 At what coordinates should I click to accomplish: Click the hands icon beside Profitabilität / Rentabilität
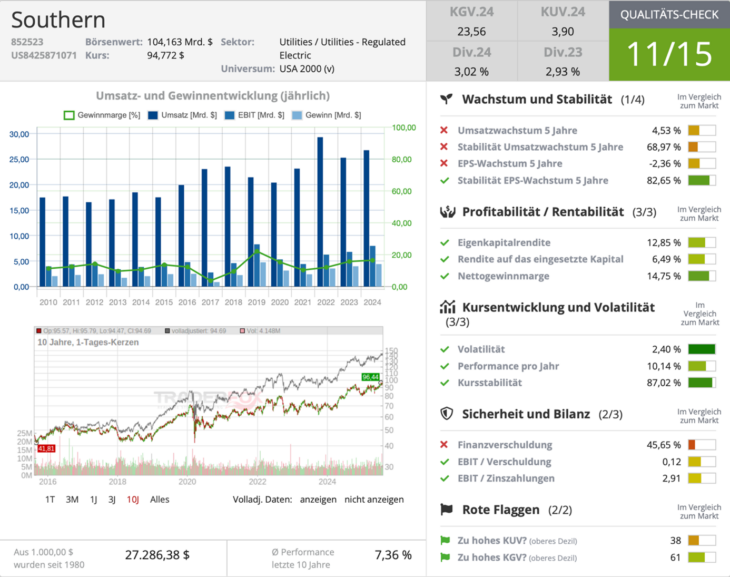[x=447, y=212]
